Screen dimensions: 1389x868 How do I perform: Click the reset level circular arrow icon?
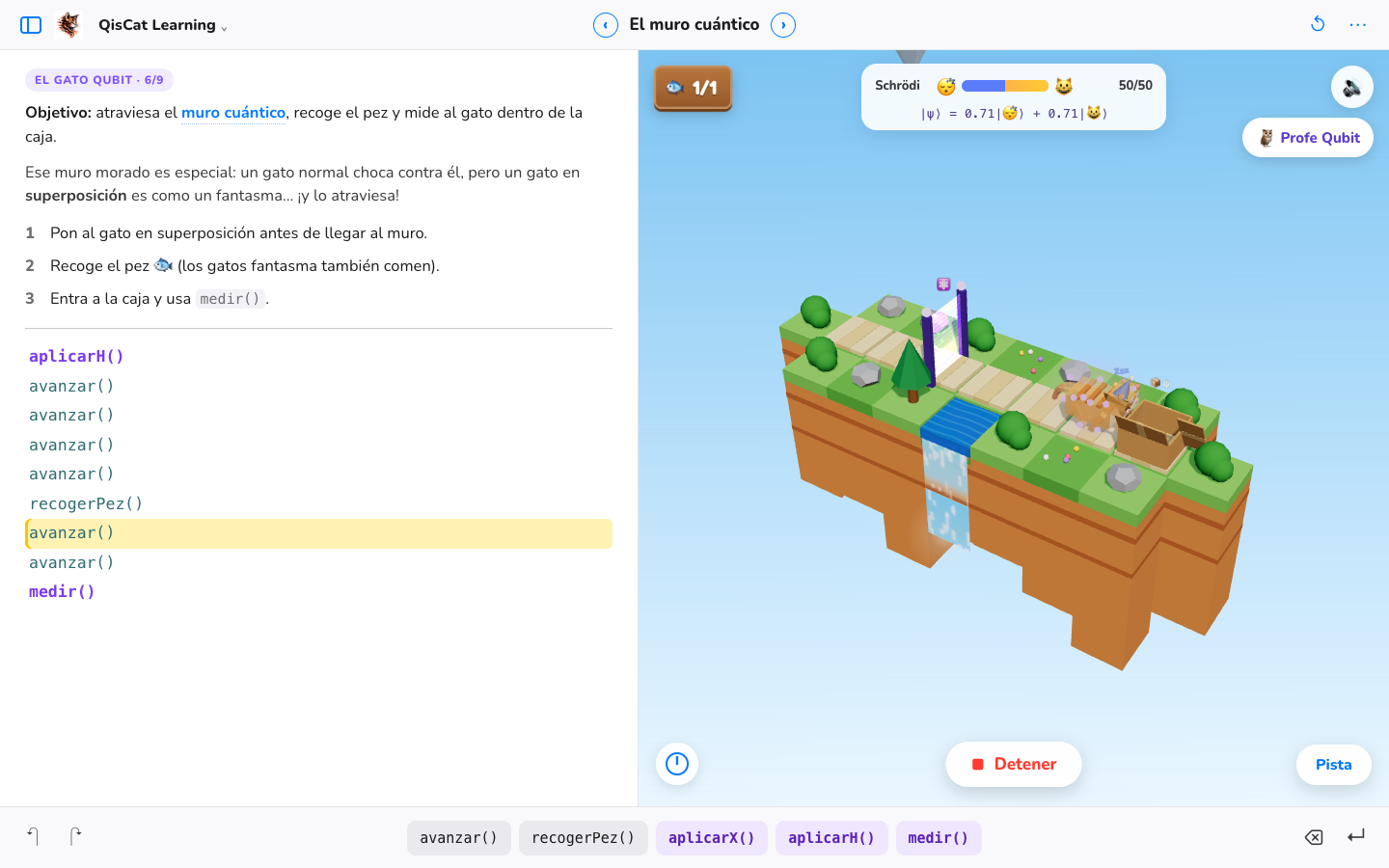pos(1318,24)
